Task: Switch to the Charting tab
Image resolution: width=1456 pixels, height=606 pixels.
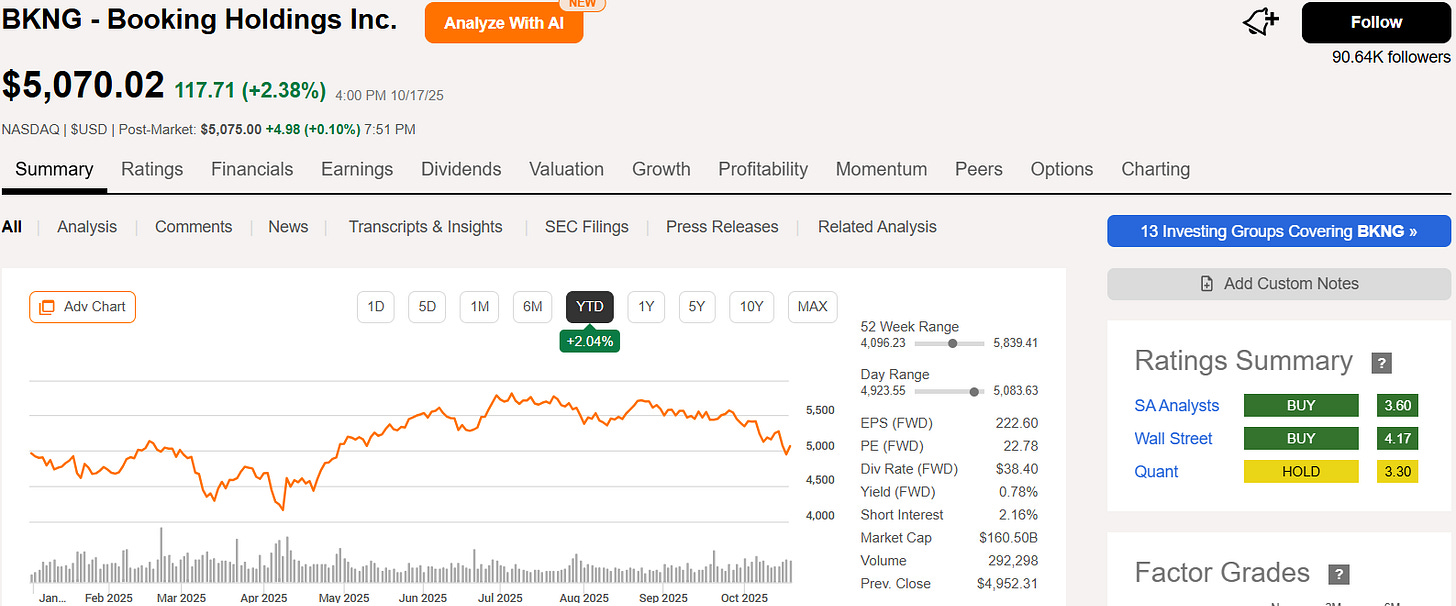Action: click(x=1156, y=169)
